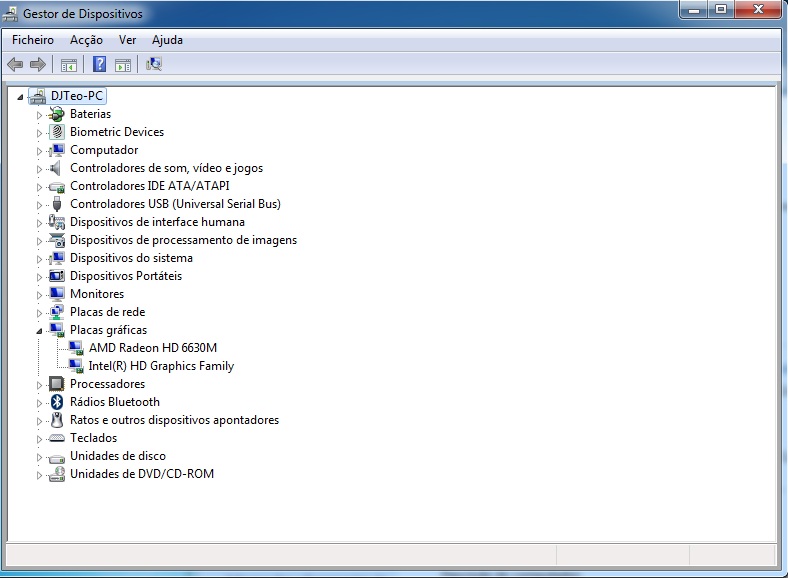
Task: Click the Dispositivos do sistema icon
Action: coord(57,258)
